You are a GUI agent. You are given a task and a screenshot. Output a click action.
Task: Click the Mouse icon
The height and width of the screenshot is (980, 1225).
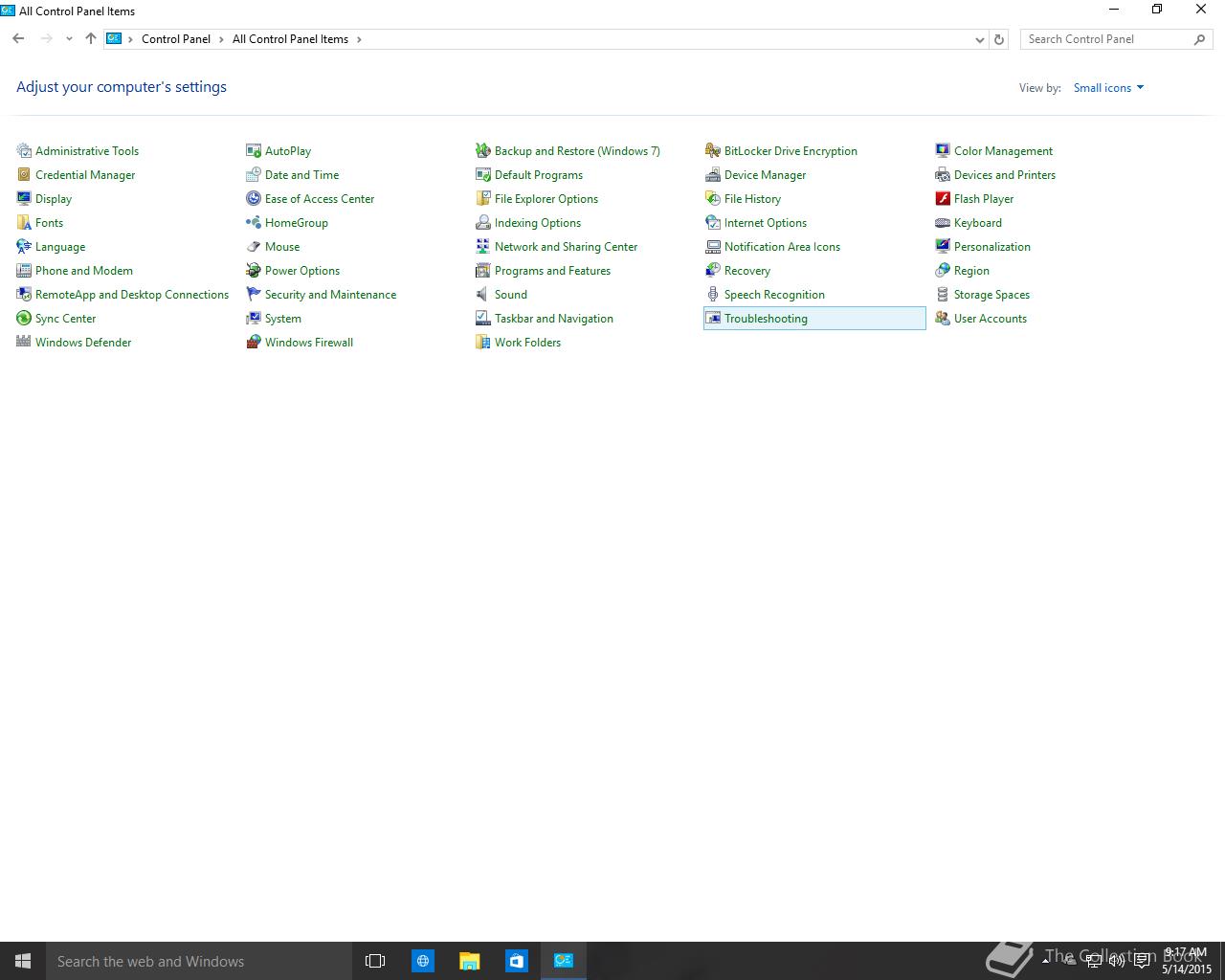click(254, 246)
